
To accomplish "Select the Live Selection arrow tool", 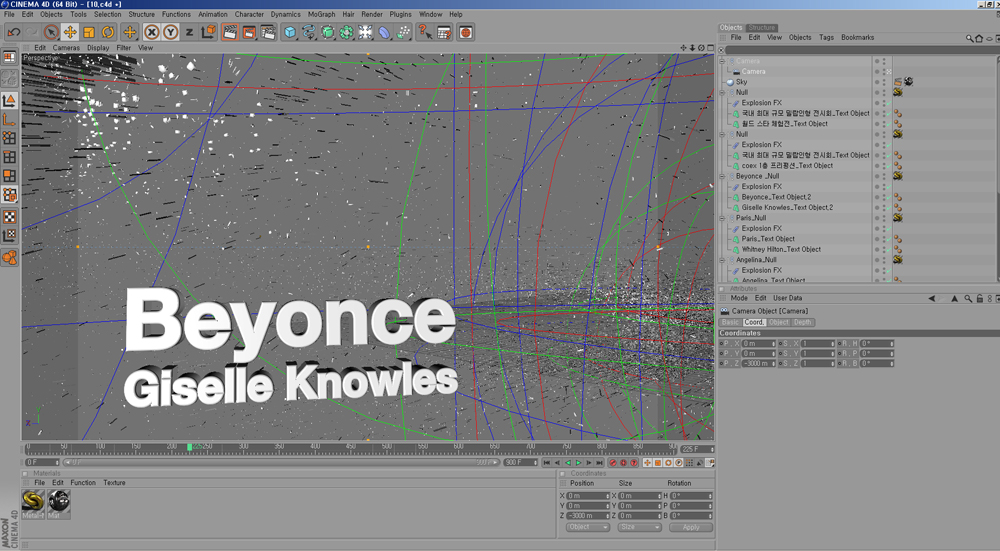I will [52, 32].
